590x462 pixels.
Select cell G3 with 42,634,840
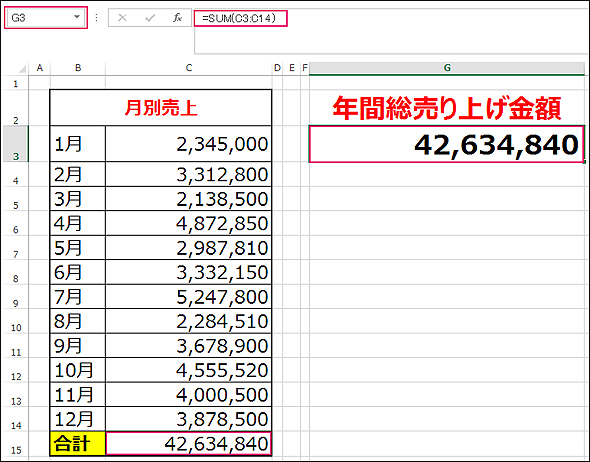(447, 144)
